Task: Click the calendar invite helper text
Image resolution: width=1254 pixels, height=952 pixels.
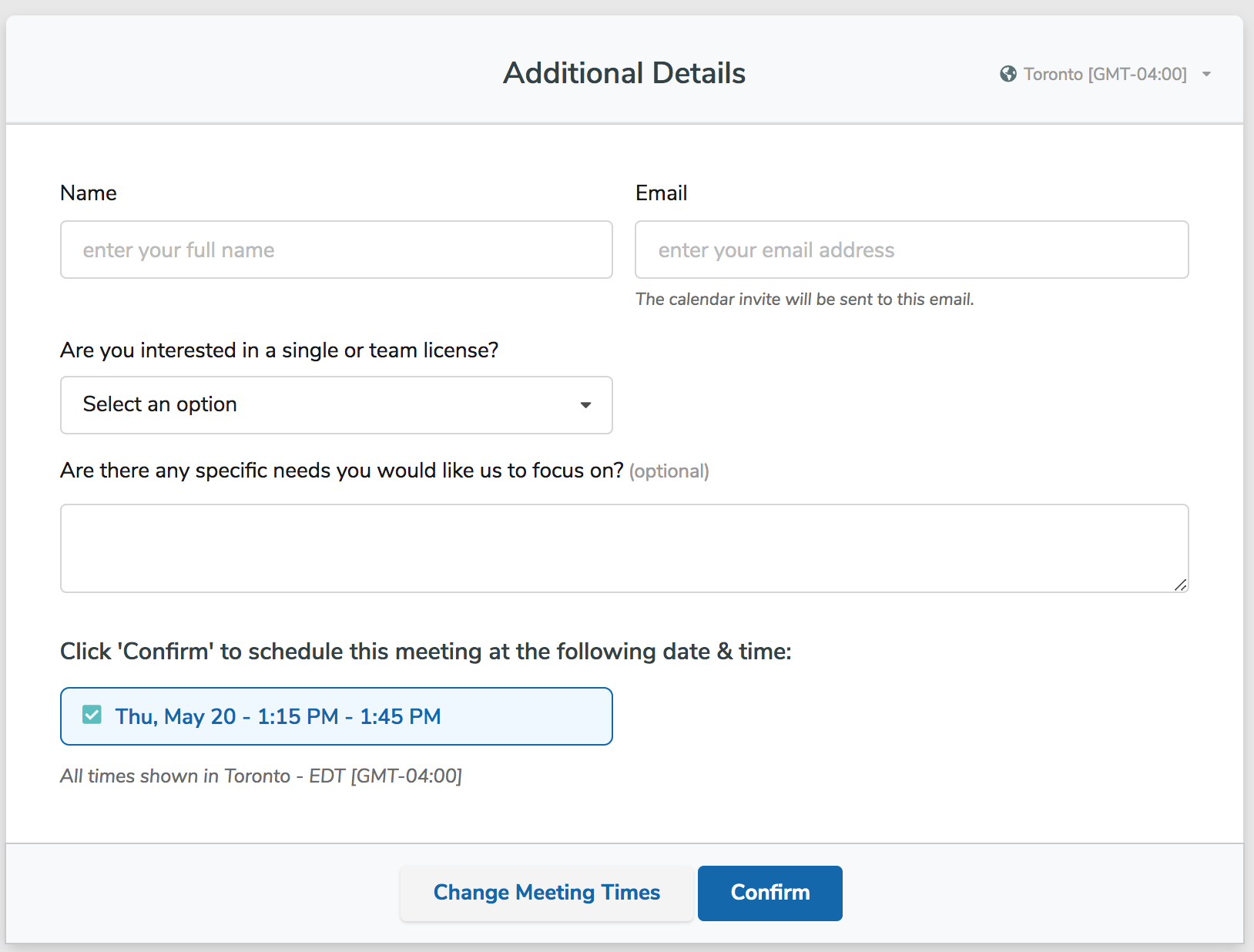Action: click(804, 300)
